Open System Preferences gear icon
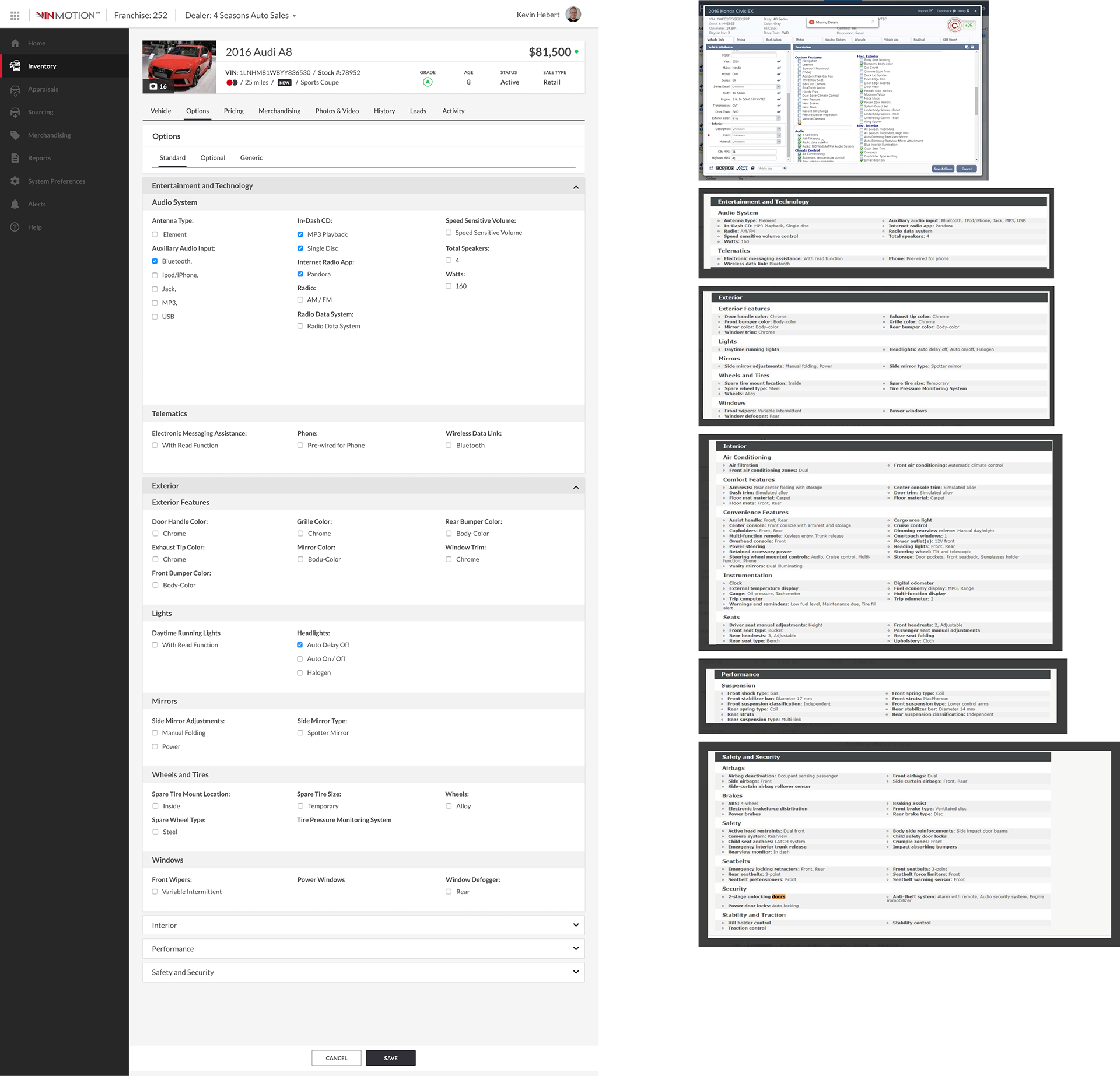The image size is (1120, 1076). [x=15, y=181]
